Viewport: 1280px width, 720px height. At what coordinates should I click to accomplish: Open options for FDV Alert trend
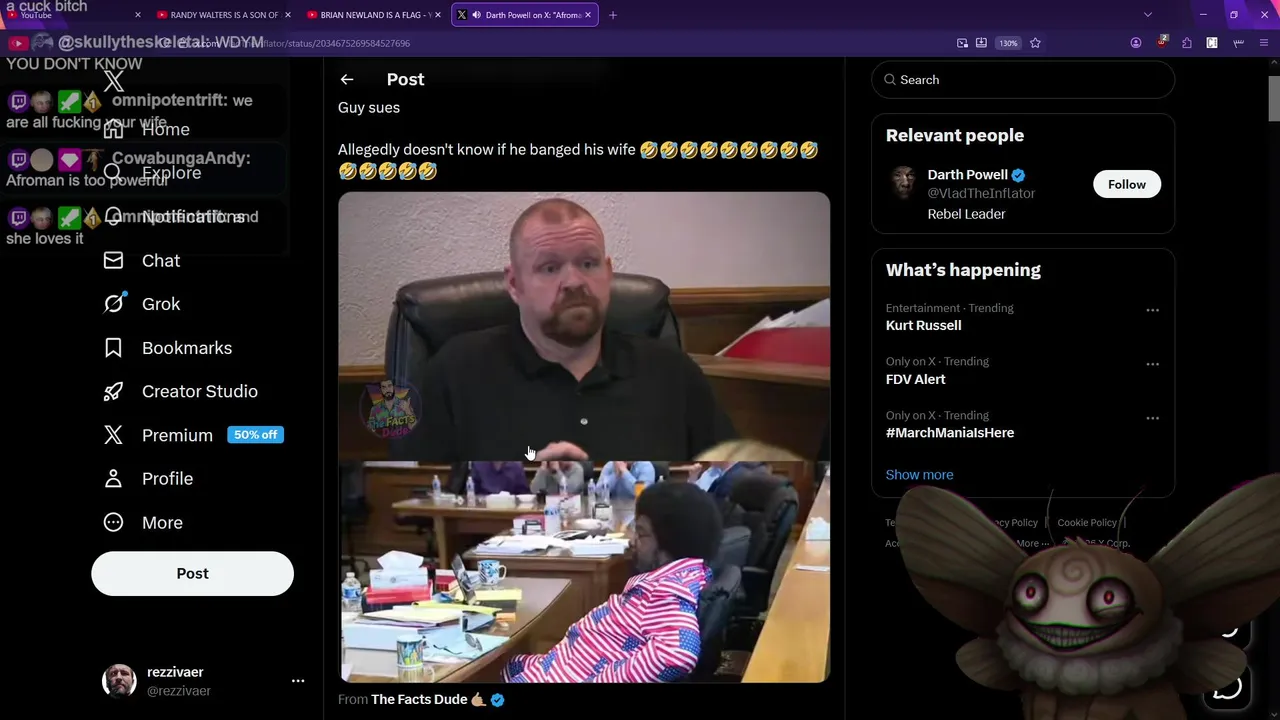coord(1152,364)
